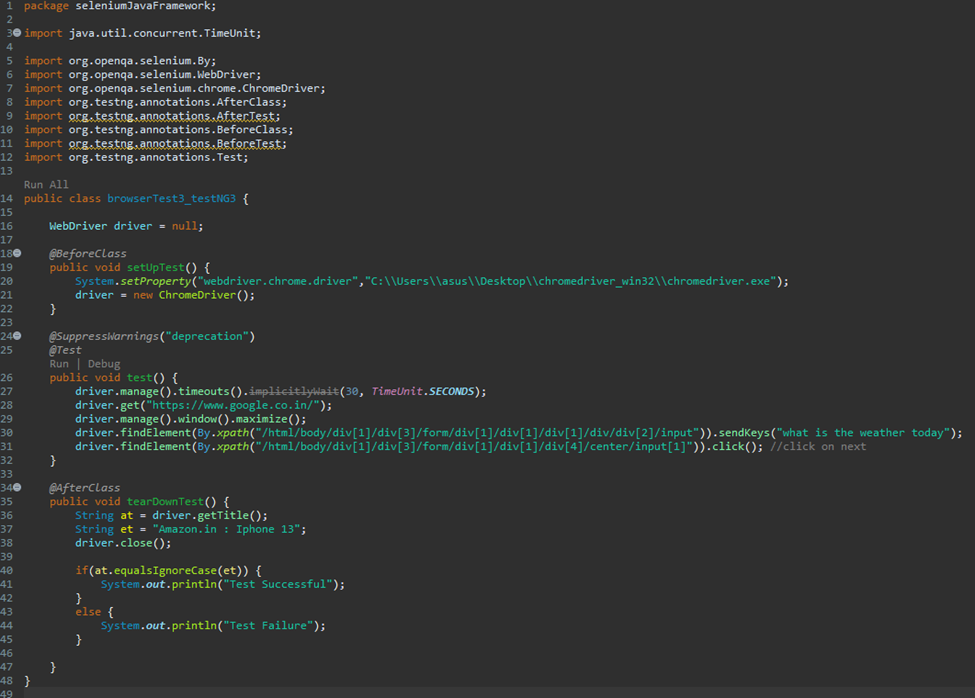Click the setUpTest method name
Image resolution: width=975 pixels, height=698 pixels.
coord(155,267)
